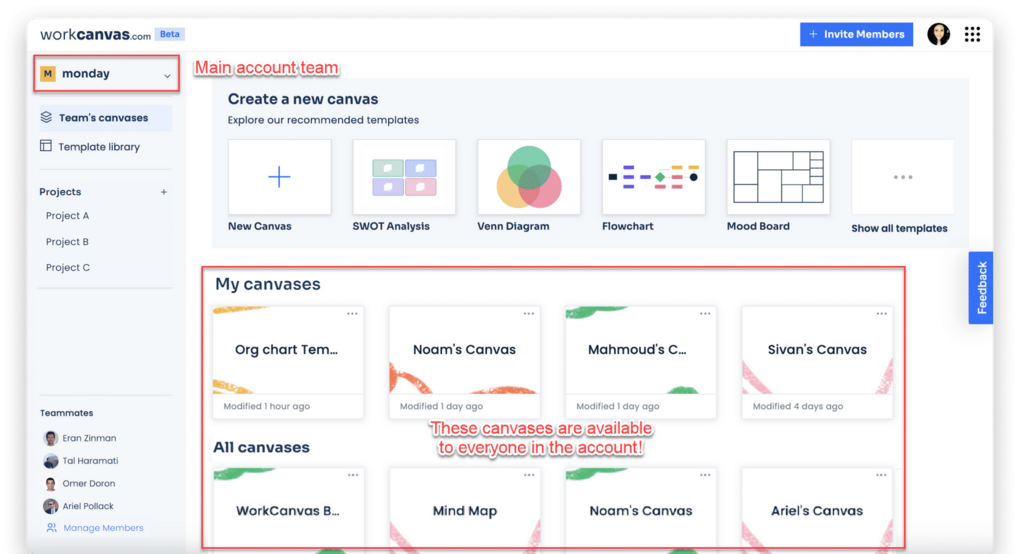Open Project B

pyautogui.click(x=67, y=242)
